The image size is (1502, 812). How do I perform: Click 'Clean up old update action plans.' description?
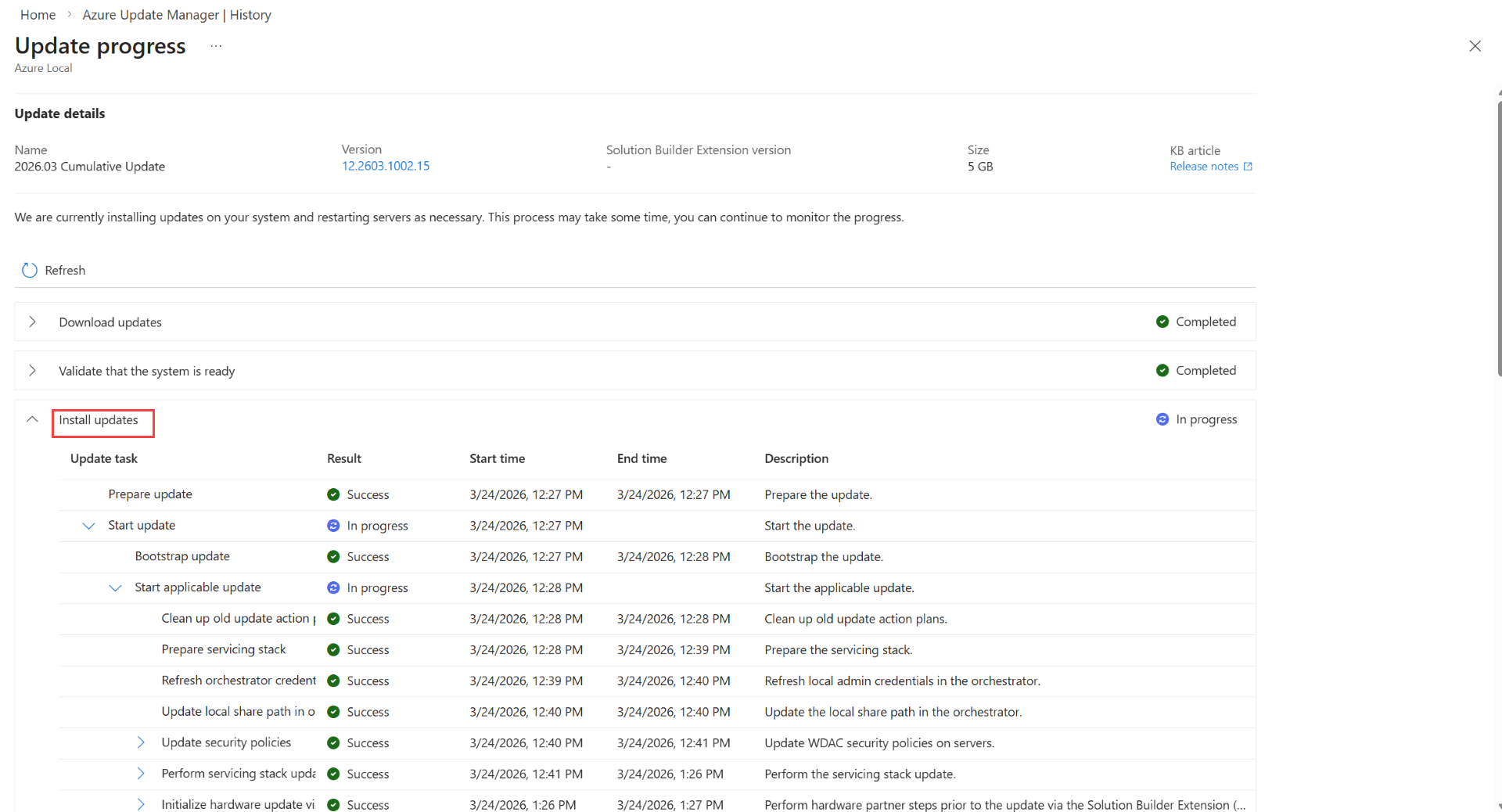[856, 619]
